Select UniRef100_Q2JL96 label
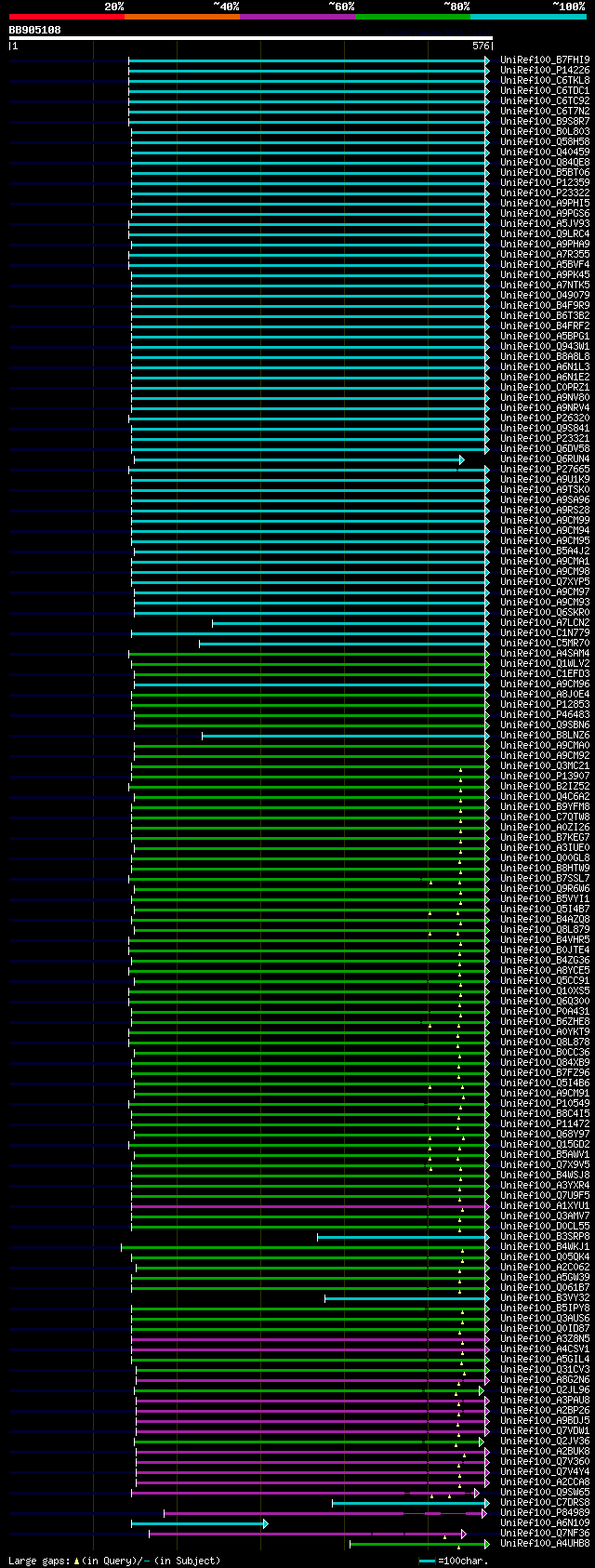 coord(545,1389)
